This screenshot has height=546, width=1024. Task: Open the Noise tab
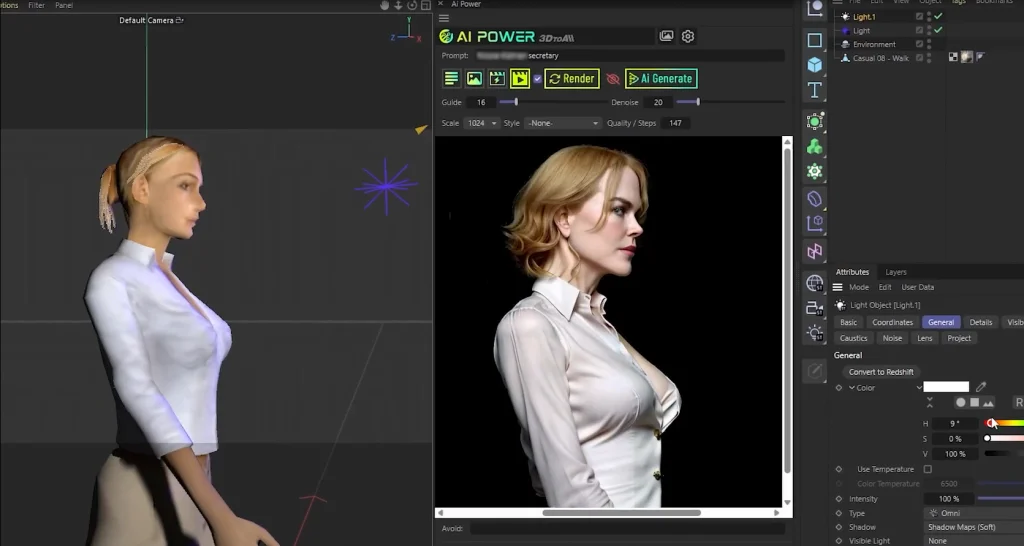coord(892,338)
